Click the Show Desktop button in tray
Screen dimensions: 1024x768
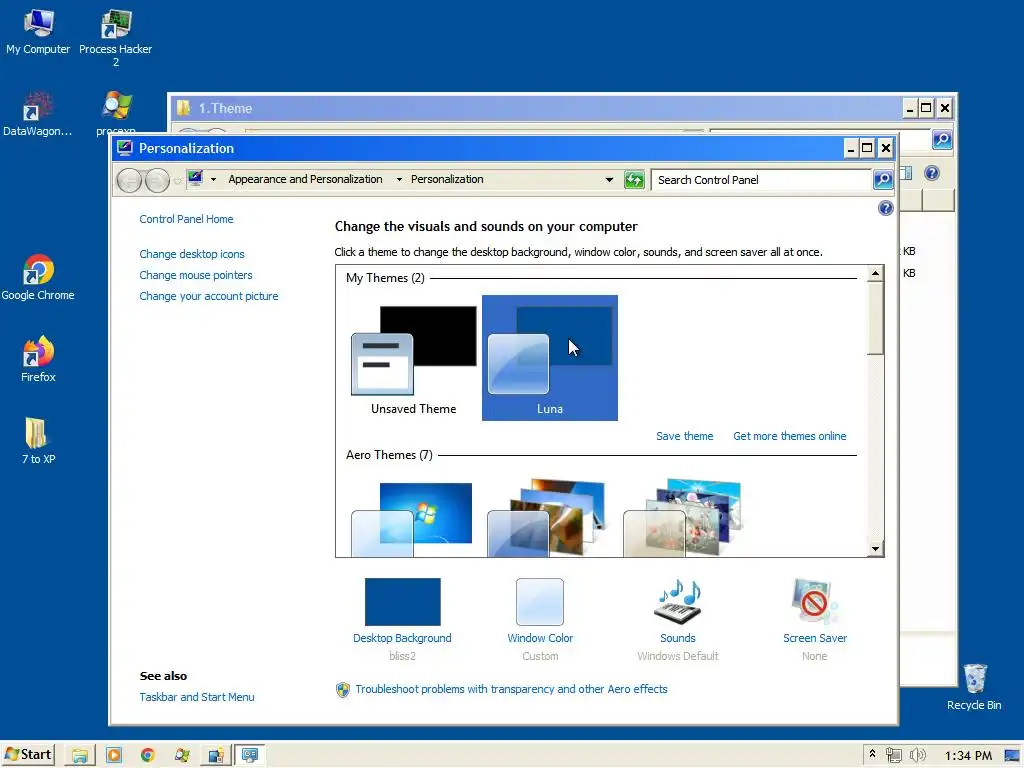point(1012,756)
